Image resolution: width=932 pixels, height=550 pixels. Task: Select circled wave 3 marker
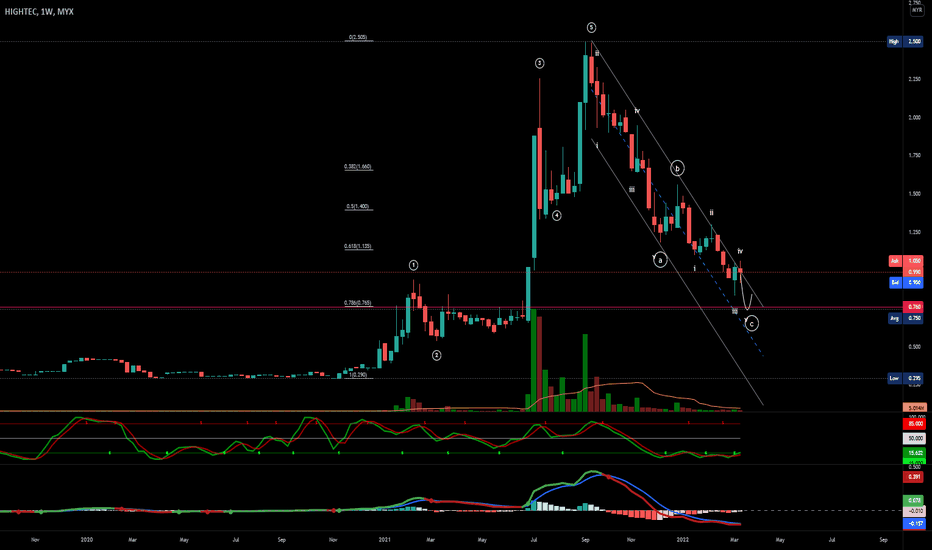(x=539, y=63)
